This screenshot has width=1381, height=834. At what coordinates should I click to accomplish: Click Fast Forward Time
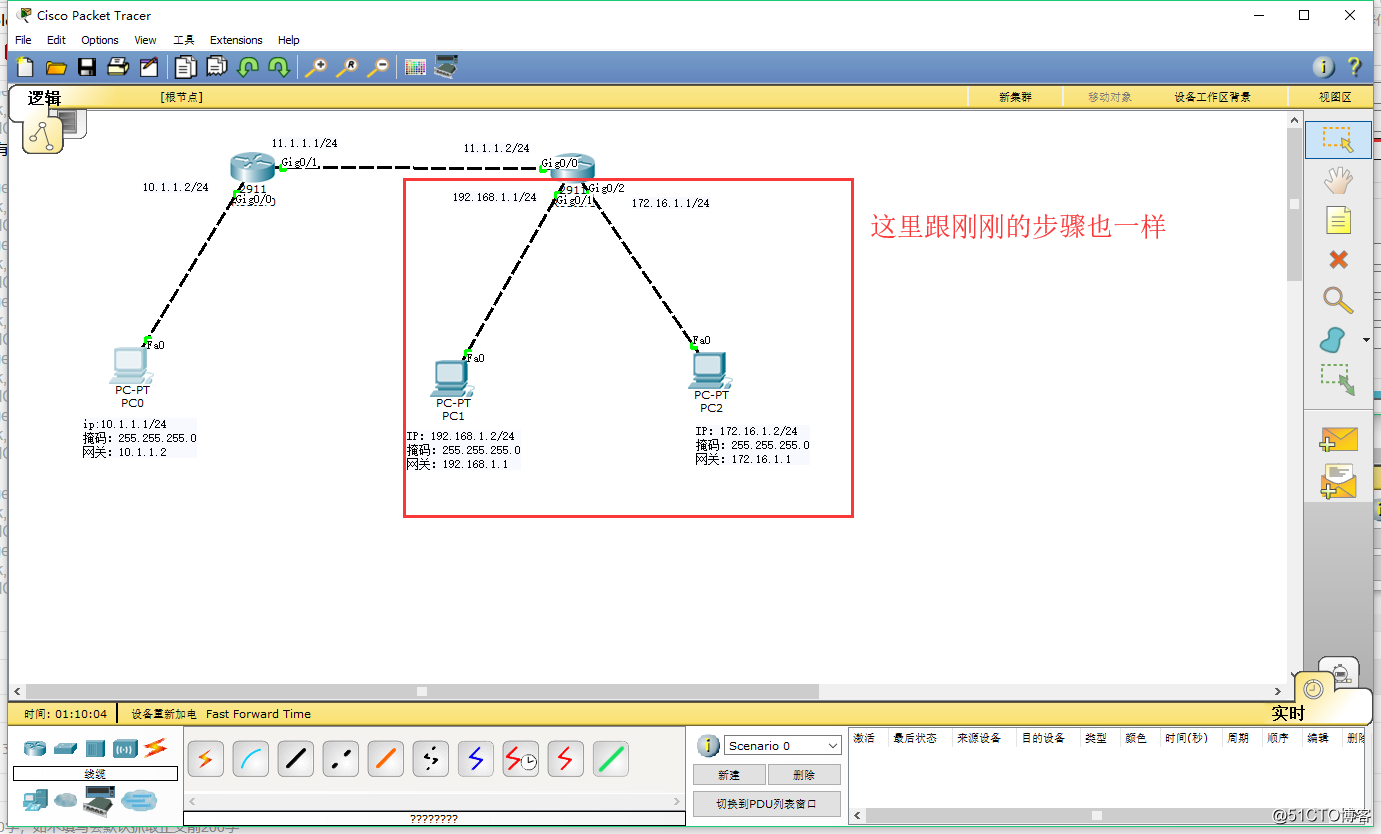click(x=258, y=714)
